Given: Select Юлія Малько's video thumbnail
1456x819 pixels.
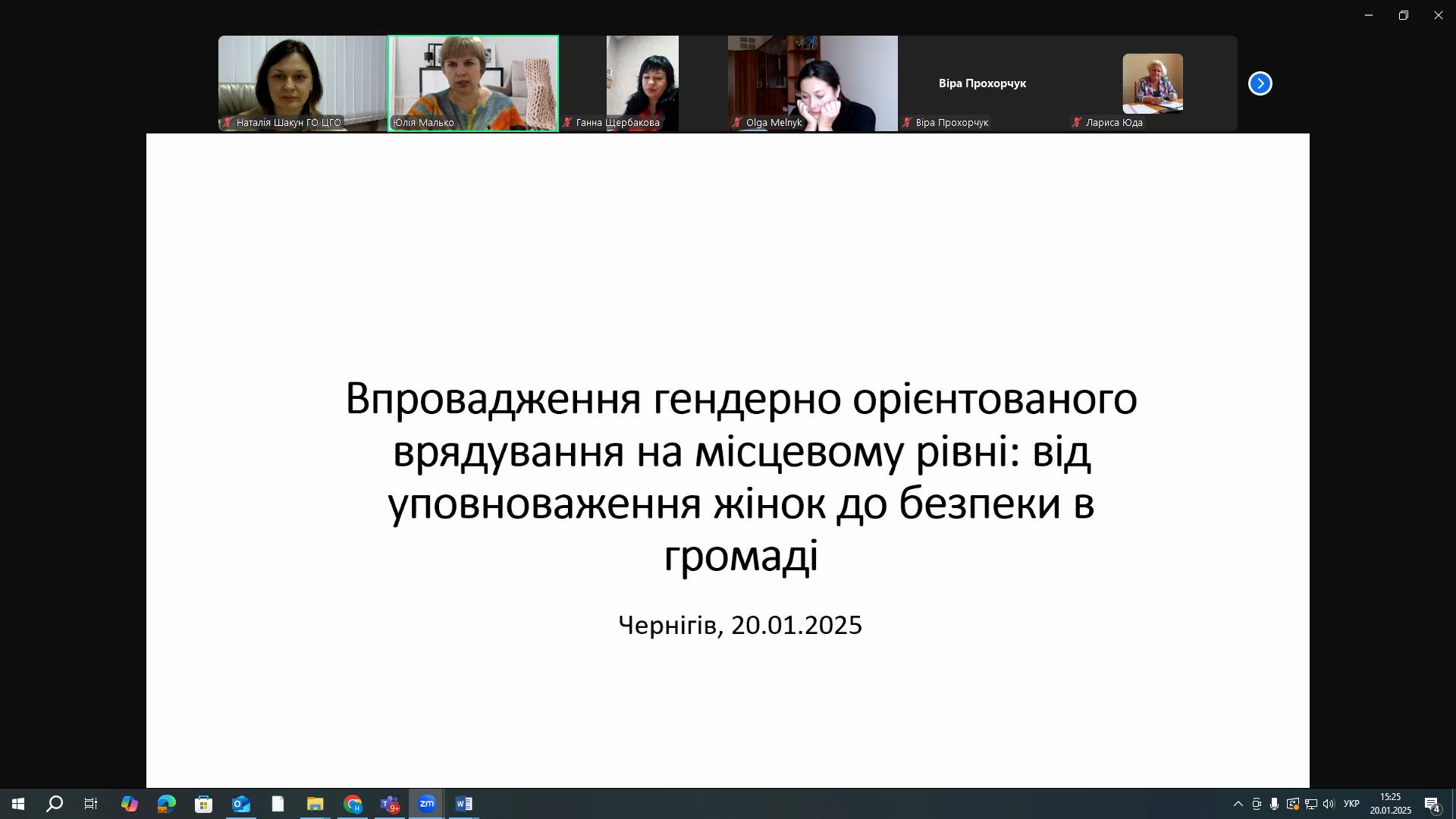Looking at the screenshot, I should click(x=473, y=82).
